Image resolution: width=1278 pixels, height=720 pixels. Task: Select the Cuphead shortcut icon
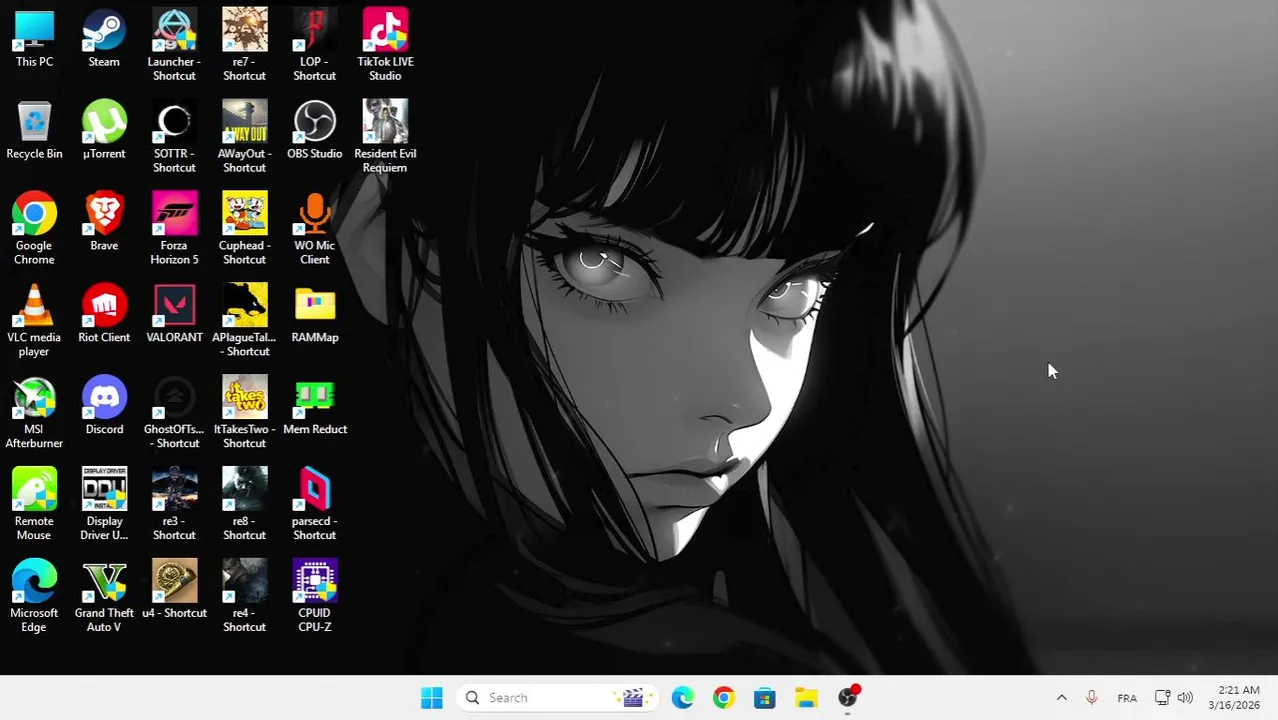pyautogui.click(x=244, y=229)
